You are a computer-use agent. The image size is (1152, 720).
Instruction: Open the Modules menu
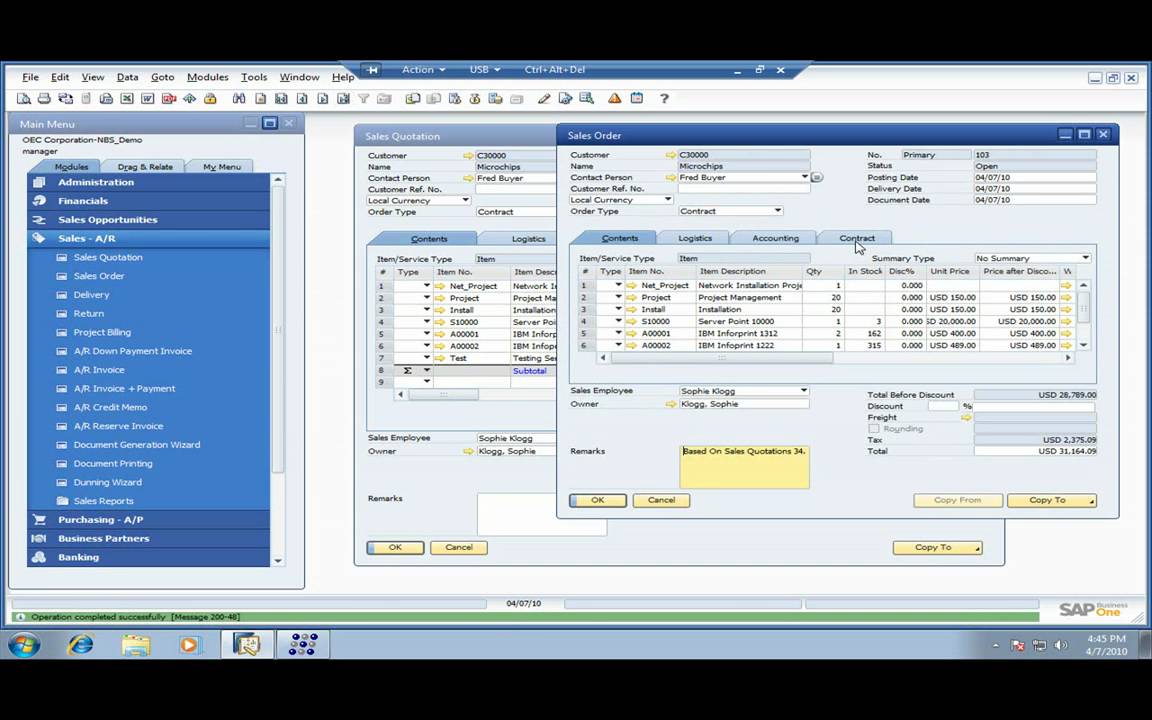click(x=207, y=77)
